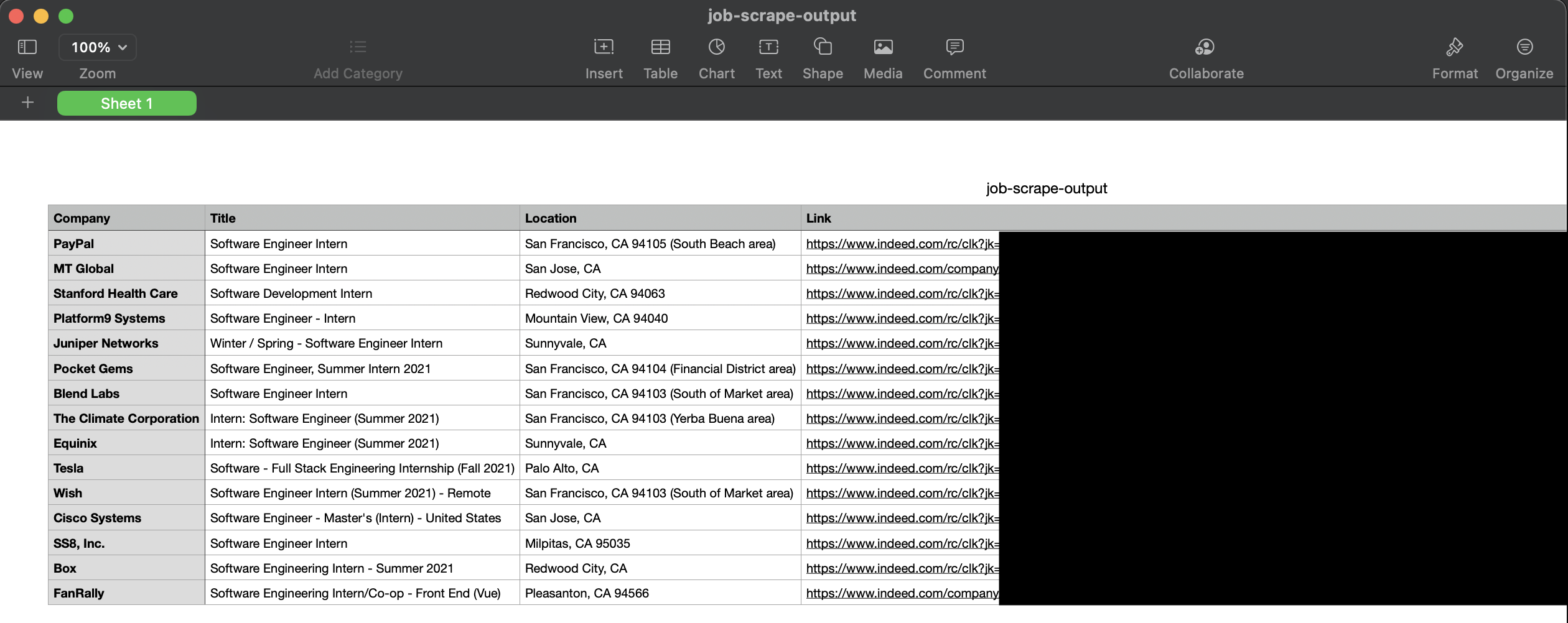The width and height of the screenshot is (1568, 623).
Task: Show the Format inspector
Action: (x=1455, y=47)
